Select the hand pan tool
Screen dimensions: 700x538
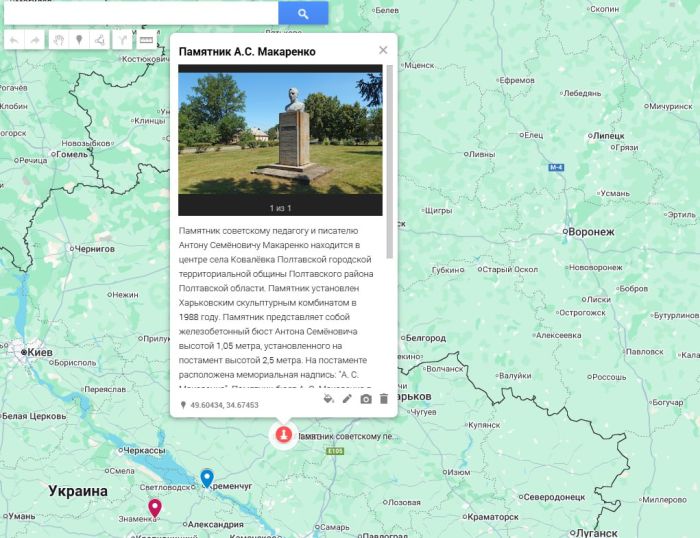coord(58,40)
